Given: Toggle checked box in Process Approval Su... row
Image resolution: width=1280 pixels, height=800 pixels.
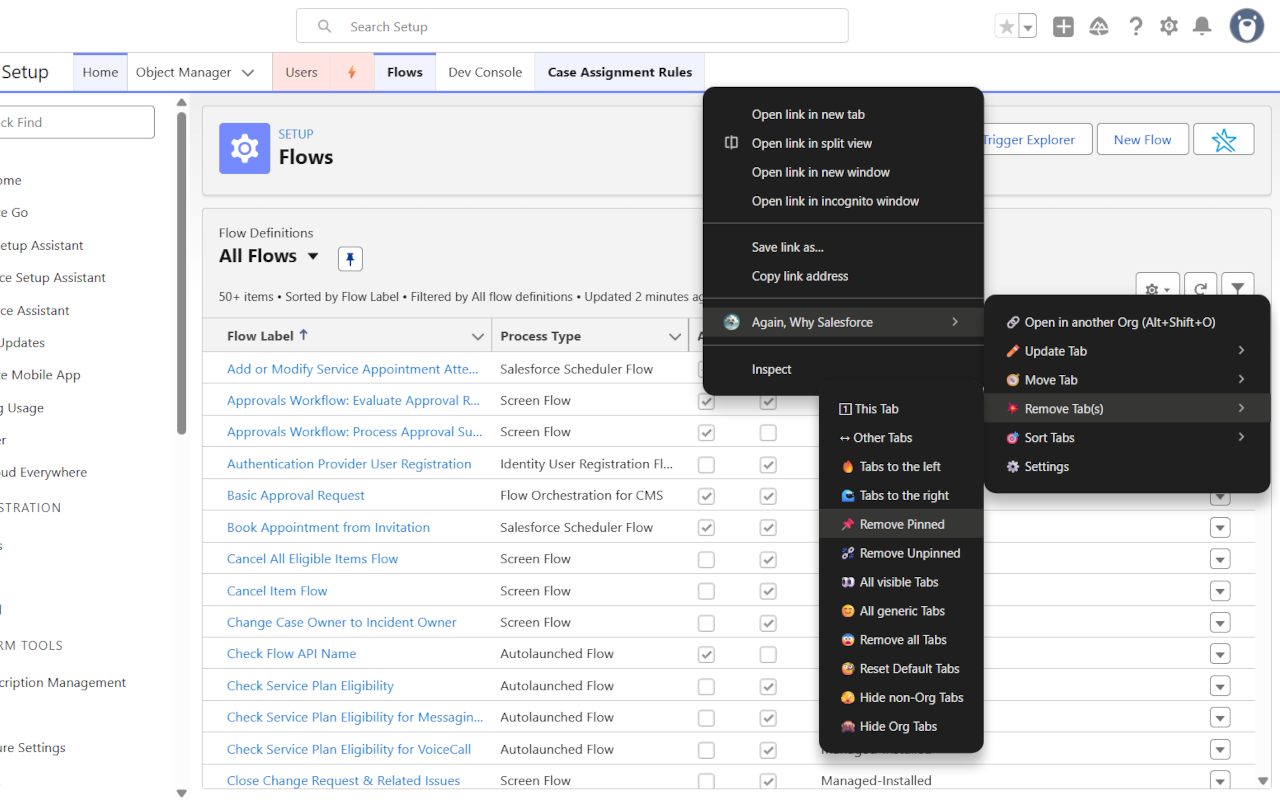Looking at the screenshot, I should coord(706,433).
